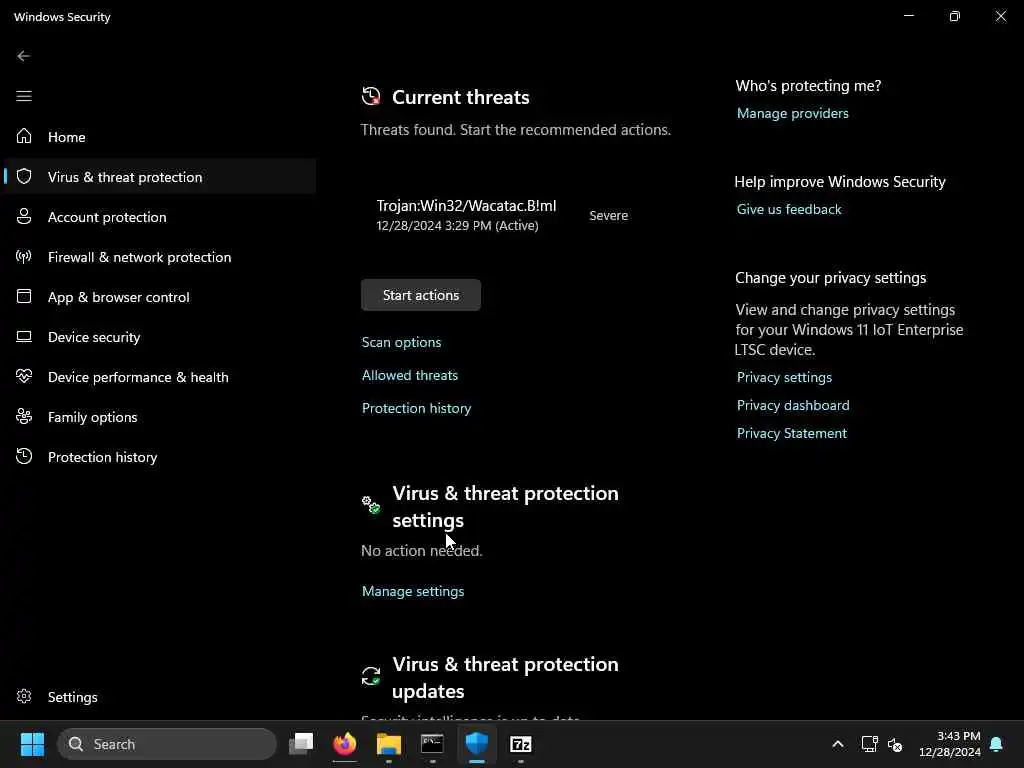The width and height of the screenshot is (1024, 768).
Task: Open Firewall & network protection
Action: click(159, 257)
